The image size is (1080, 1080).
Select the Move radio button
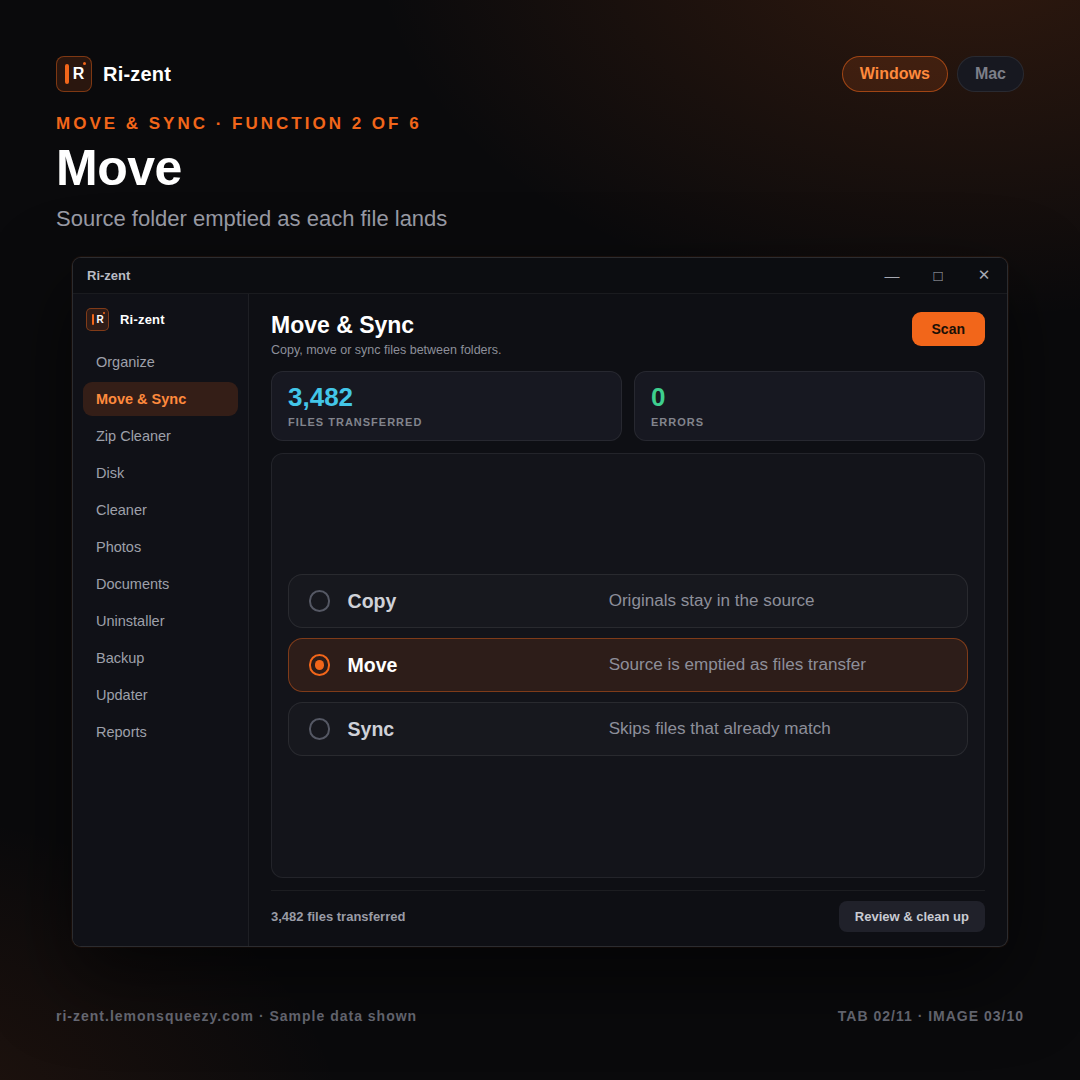point(320,665)
